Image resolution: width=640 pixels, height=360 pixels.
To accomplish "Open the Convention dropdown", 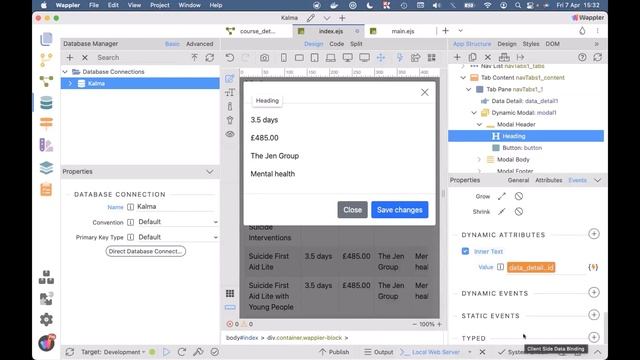I will (x=177, y=222).
